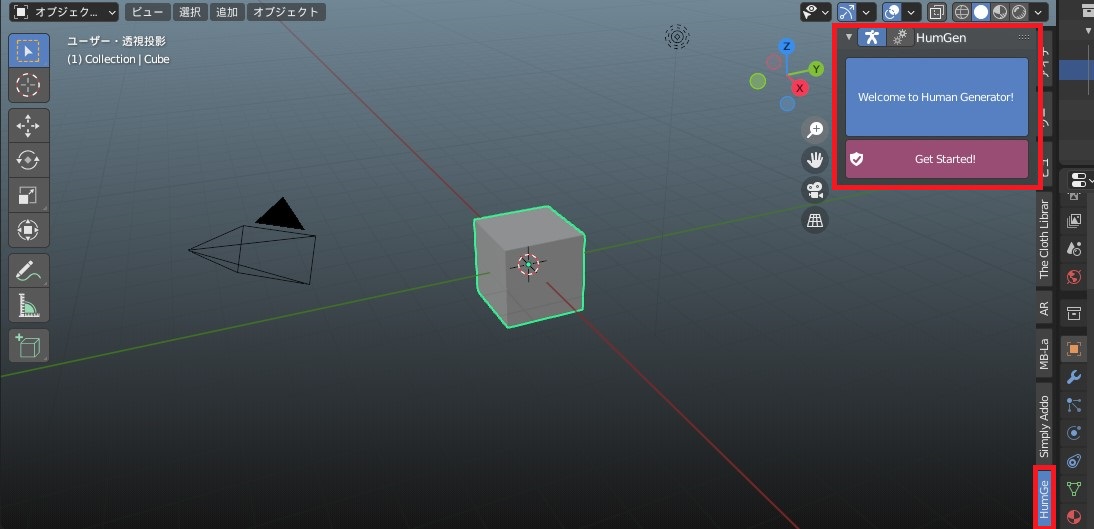Open the Collection properties archive box tab
Viewport: 1094px width, 529px height.
click(1074, 313)
